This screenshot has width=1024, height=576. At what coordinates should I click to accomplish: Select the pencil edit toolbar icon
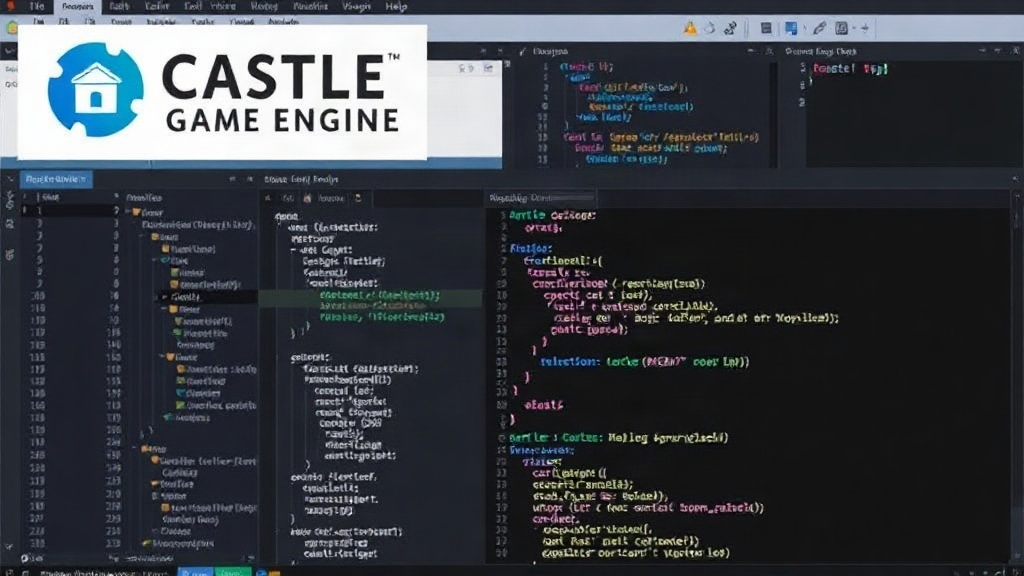tap(820, 28)
